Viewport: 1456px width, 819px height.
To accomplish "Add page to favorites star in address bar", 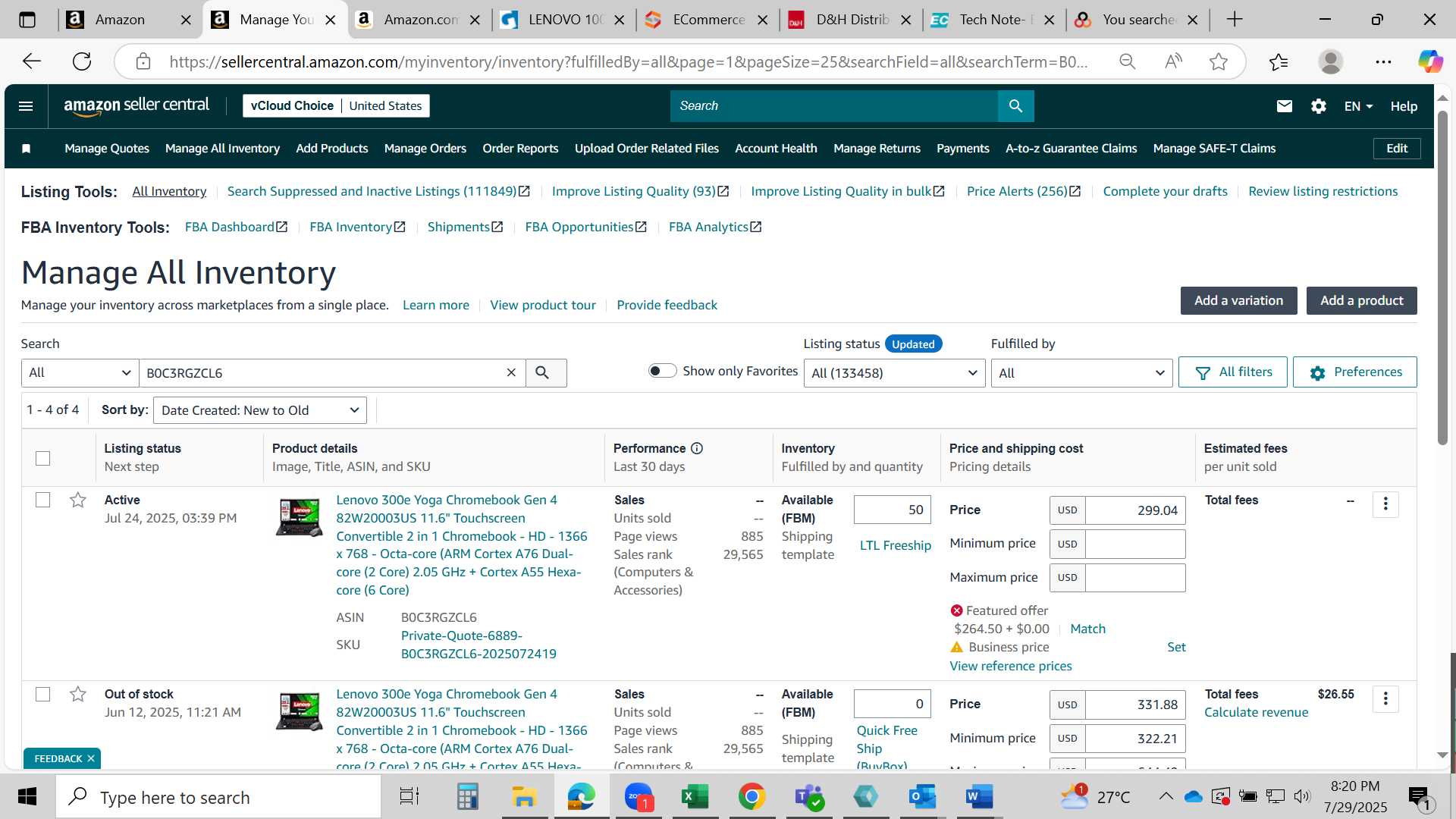I will [1218, 61].
